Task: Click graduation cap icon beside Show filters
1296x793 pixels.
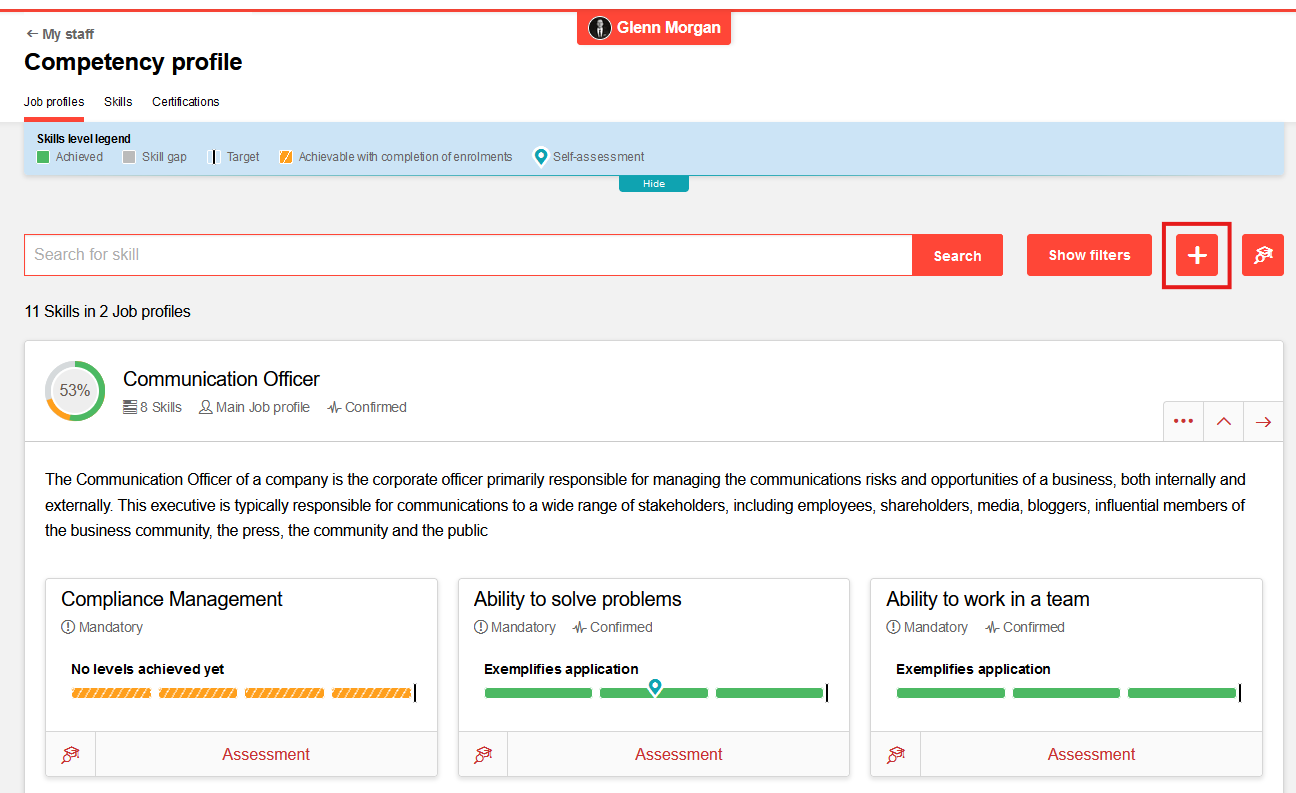Action: 1262,255
